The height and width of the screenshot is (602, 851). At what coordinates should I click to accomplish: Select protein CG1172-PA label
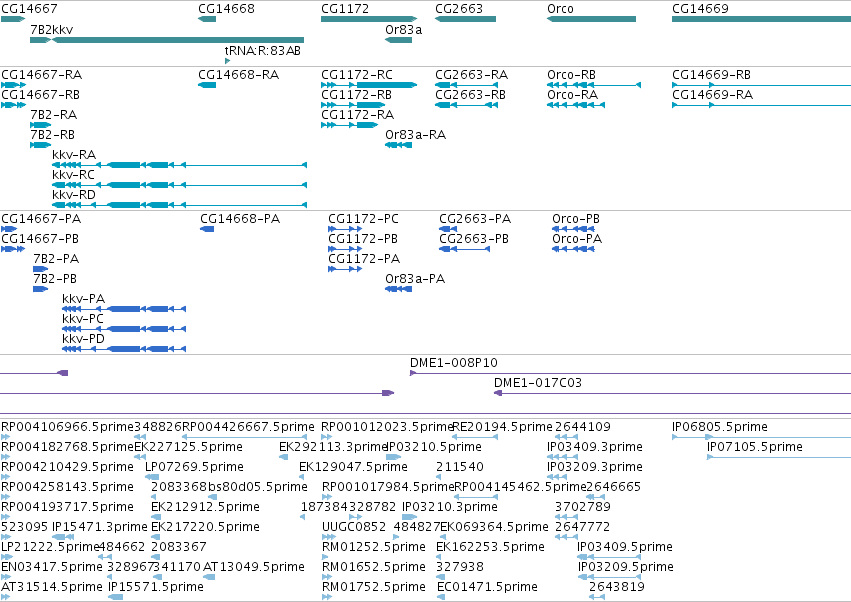click(x=364, y=259)
